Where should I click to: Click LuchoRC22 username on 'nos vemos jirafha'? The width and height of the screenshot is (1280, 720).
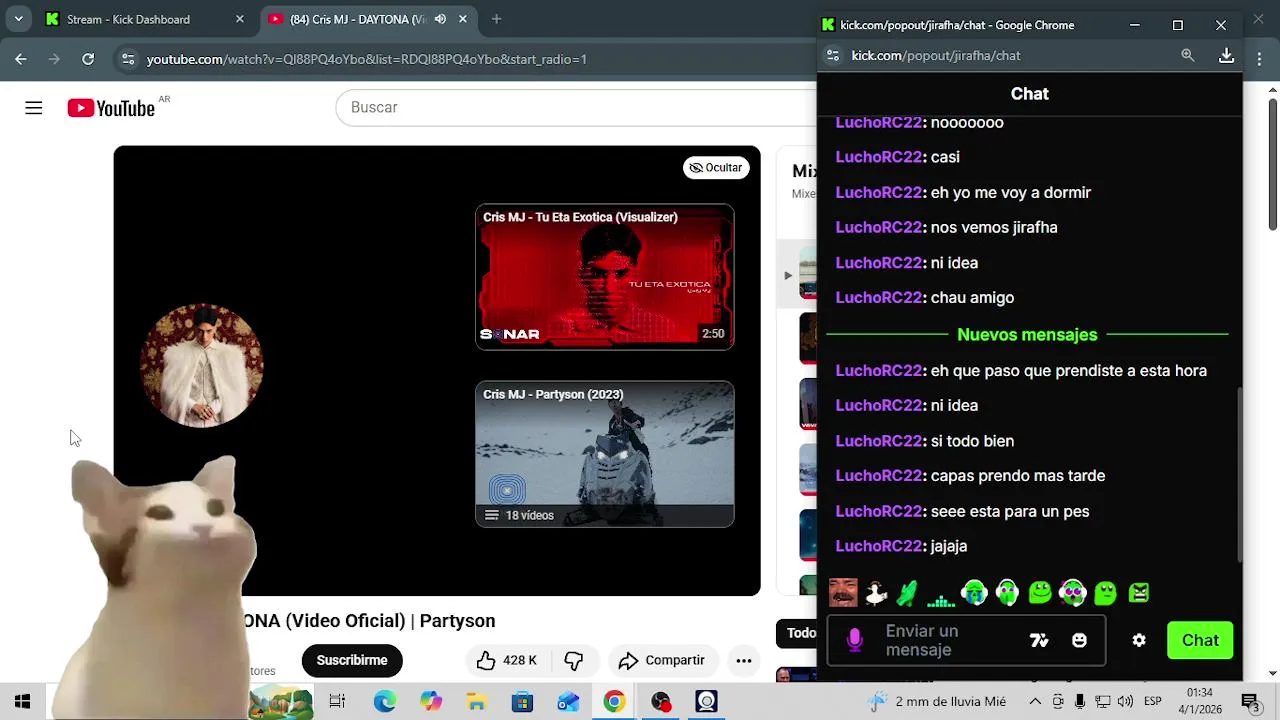(879, 228)
